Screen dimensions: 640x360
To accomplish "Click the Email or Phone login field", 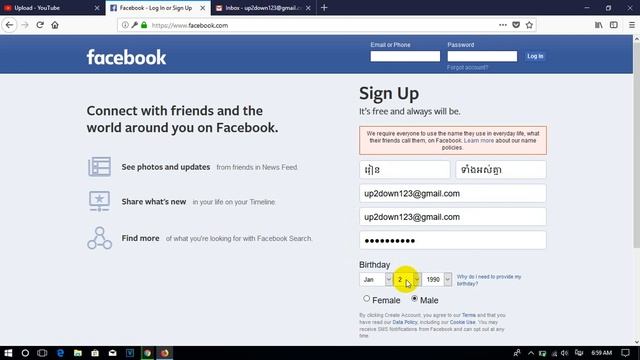I will tap(405, 56).
